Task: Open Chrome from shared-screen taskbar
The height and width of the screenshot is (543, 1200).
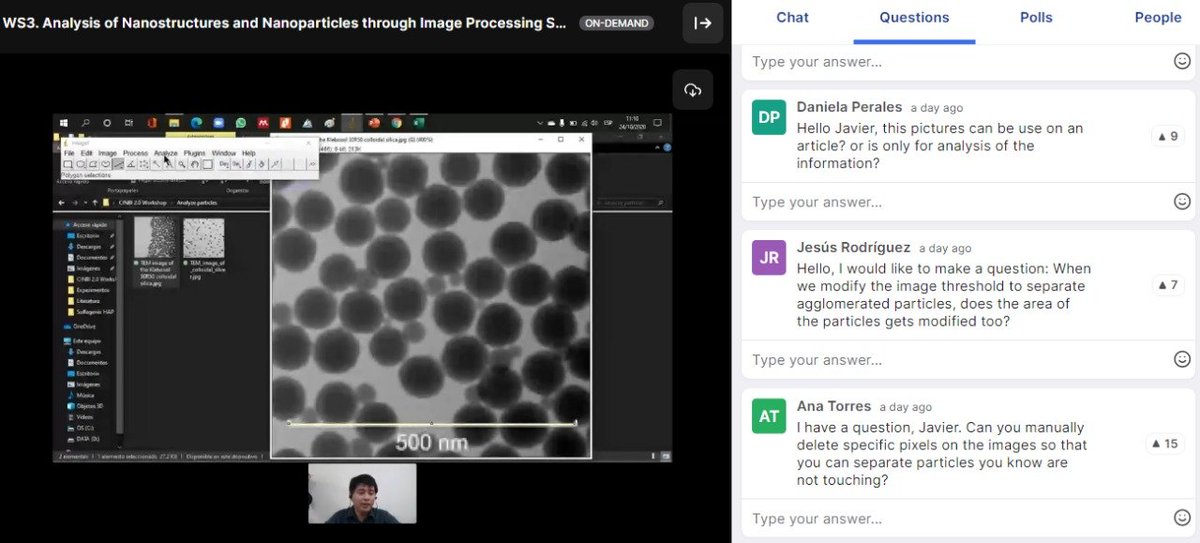Action: (x=396, y=123)
